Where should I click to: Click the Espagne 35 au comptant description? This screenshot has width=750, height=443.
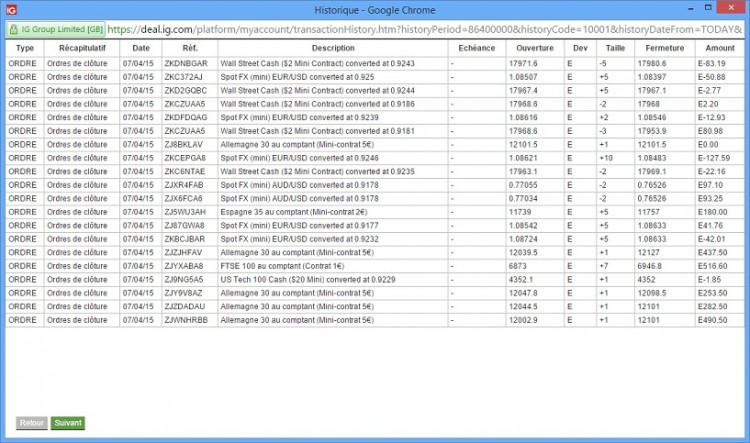(x=294, y=212)
